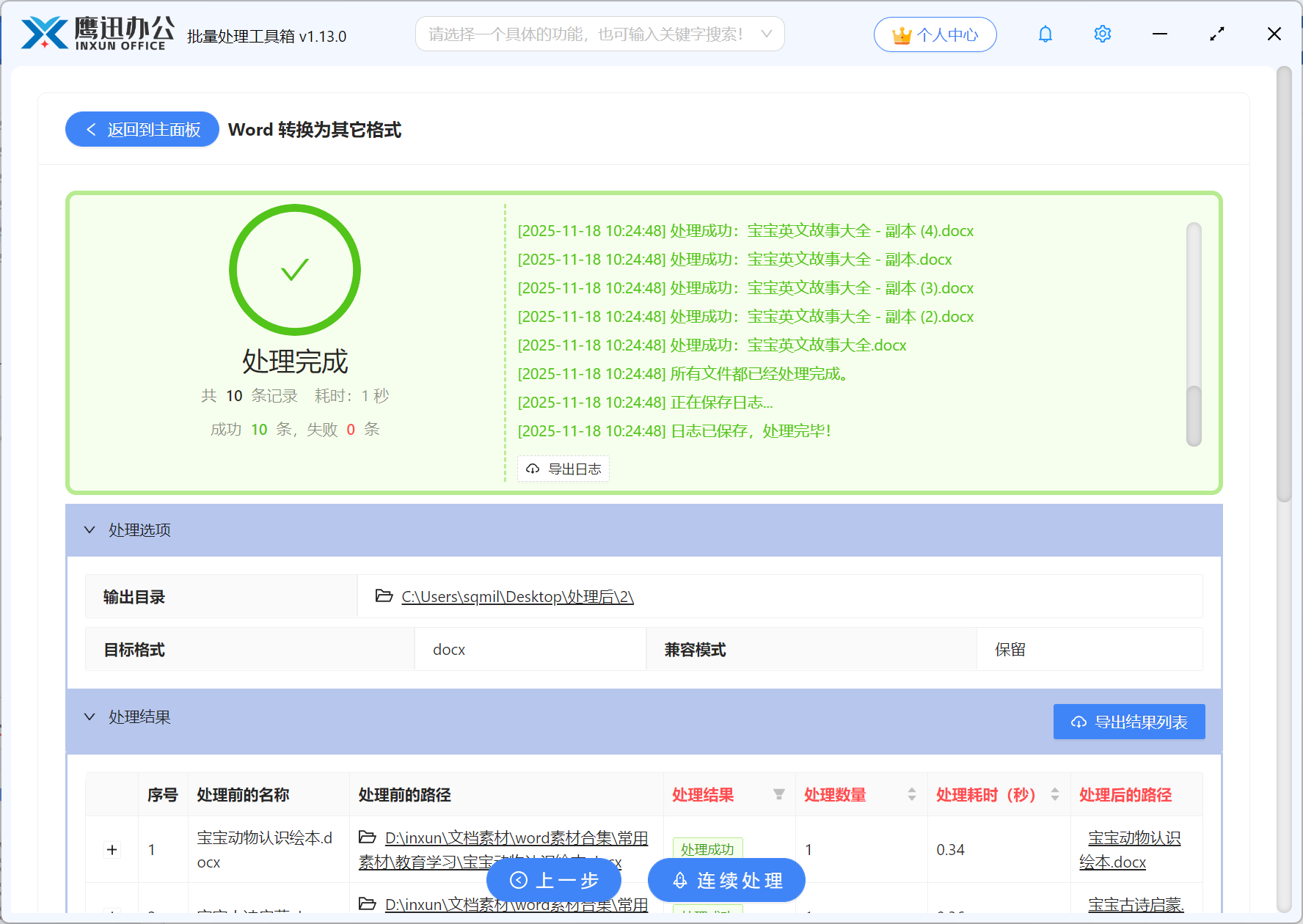The width and height of the screenshot is (1303, 924).
Task: Collapse the 处理结果 section
Action: (x=90, y=716)
